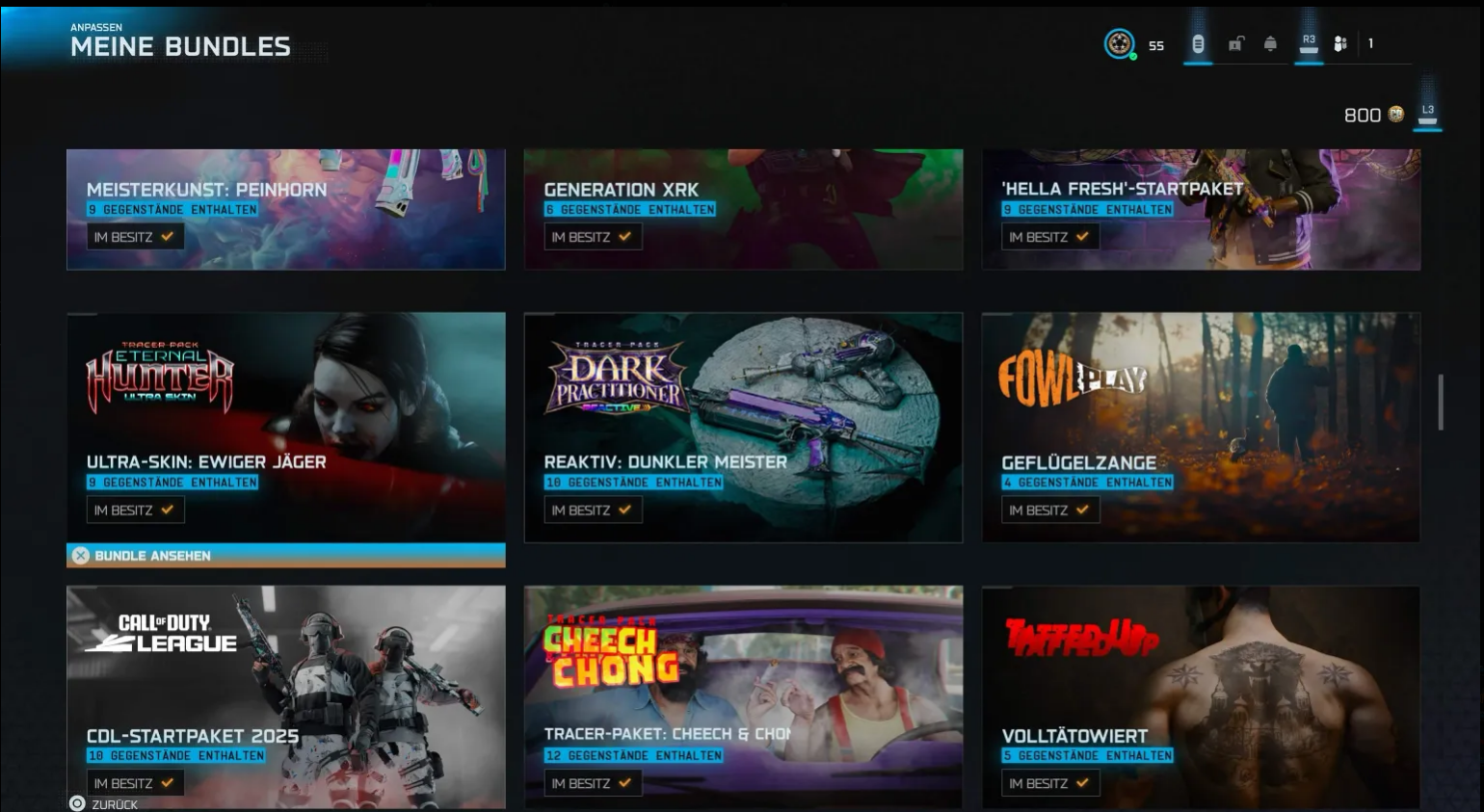Select the 'TRACER-PAKET: CHEECH & CHO' title

(667, 734)
